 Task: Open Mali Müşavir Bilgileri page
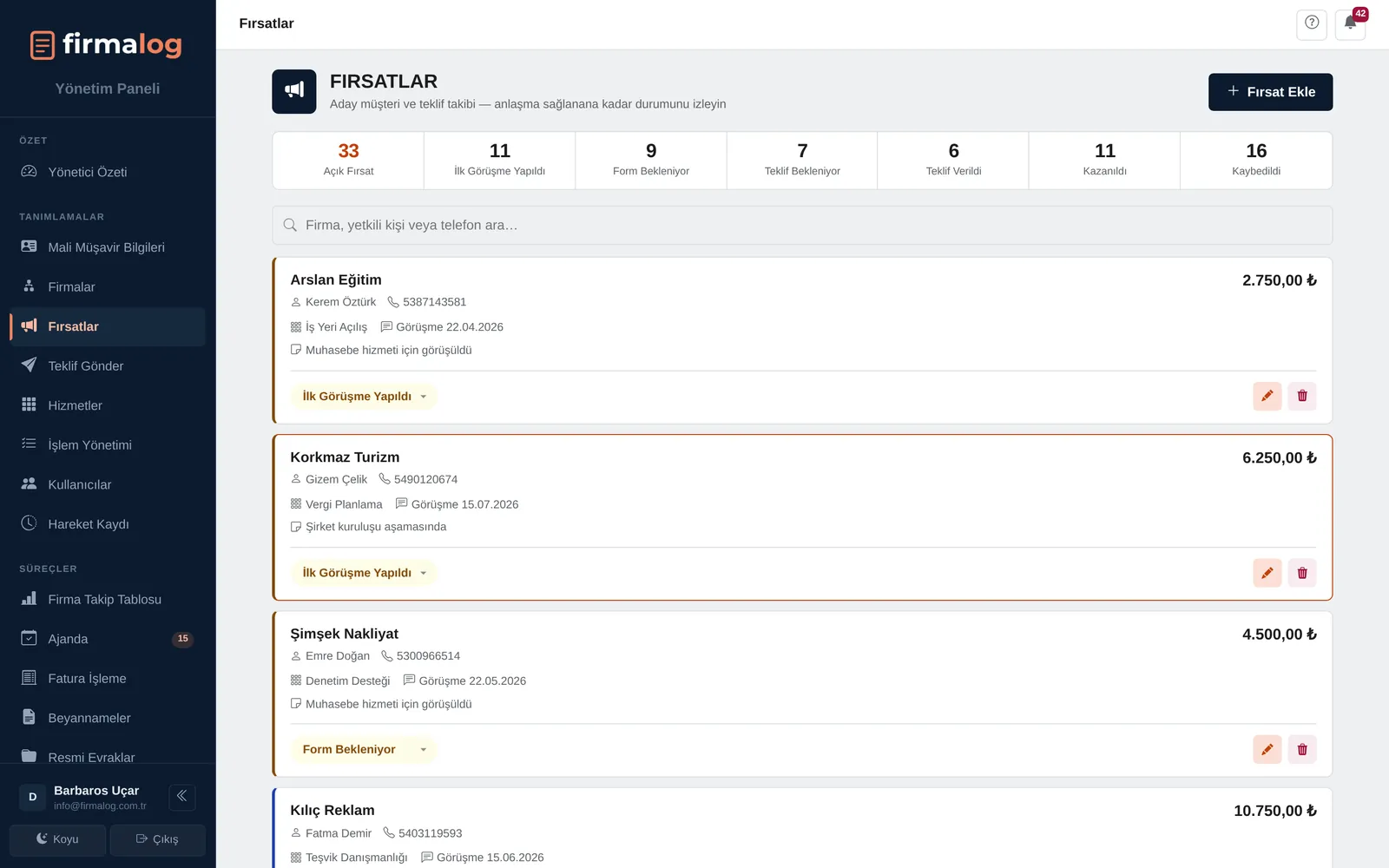108,247
